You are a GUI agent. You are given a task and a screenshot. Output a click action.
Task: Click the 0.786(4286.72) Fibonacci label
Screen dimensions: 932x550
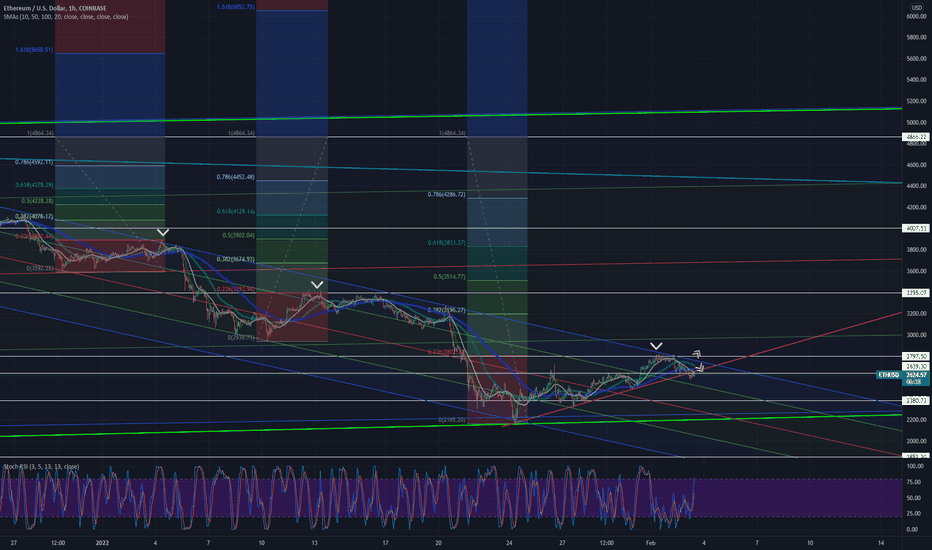(446, 194)
